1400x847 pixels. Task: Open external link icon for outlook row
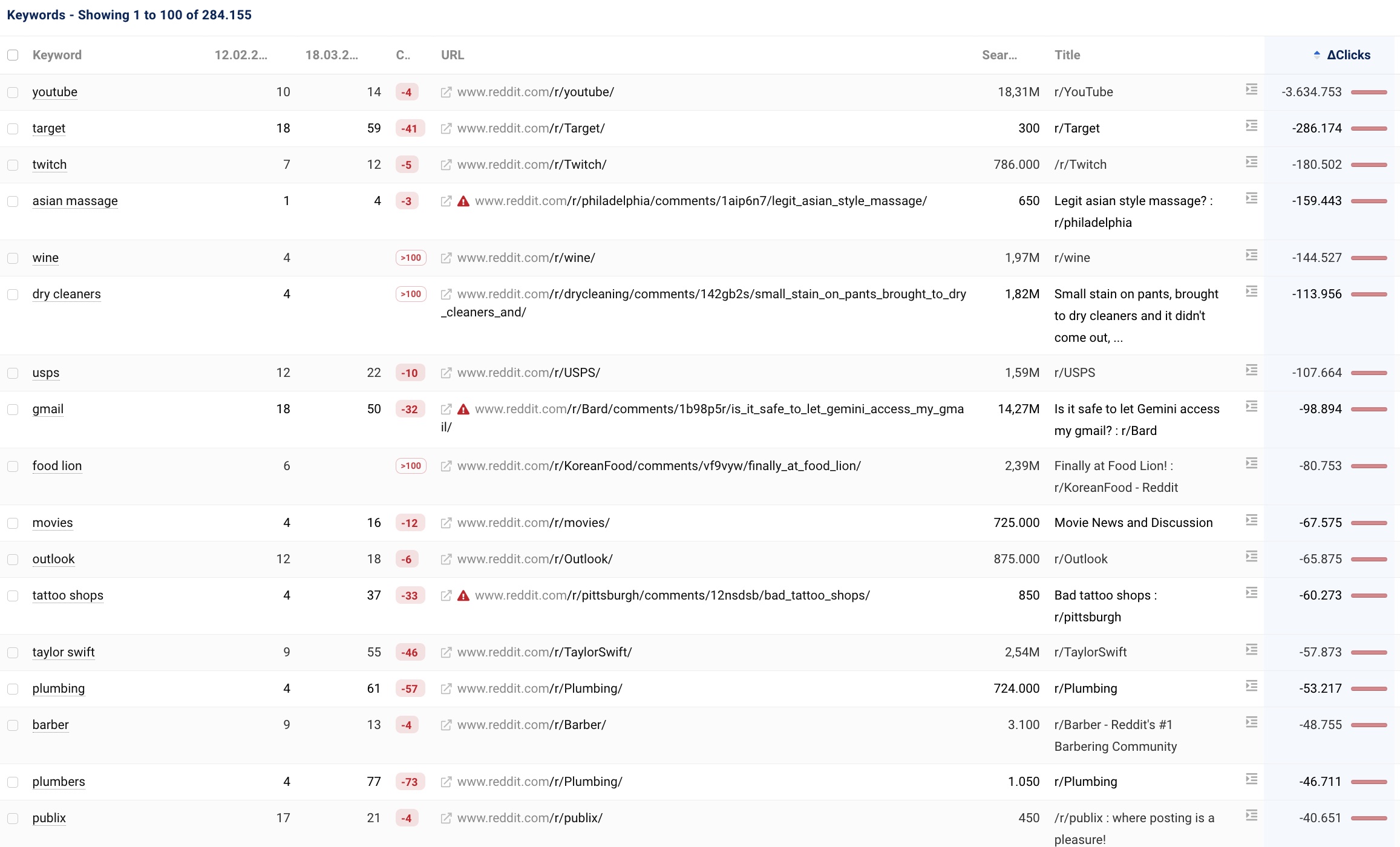(446, 559)
